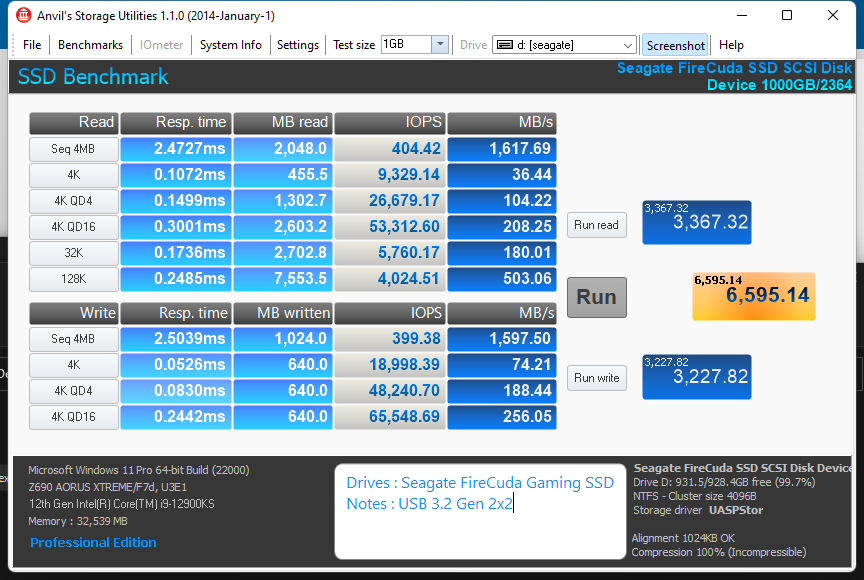This screenshot has width=864, height=580.
Task: Toggle the 128K read test
Action: [73, 279]
